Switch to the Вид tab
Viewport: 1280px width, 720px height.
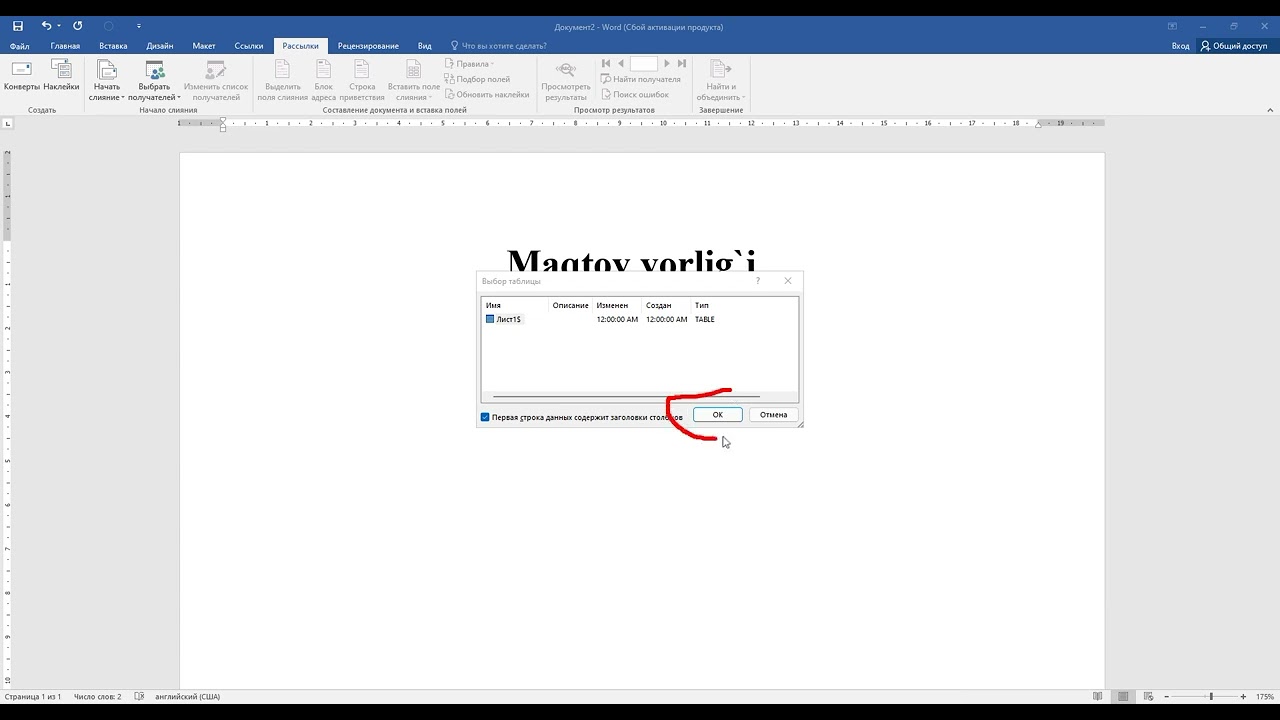[x=425, y=46]
